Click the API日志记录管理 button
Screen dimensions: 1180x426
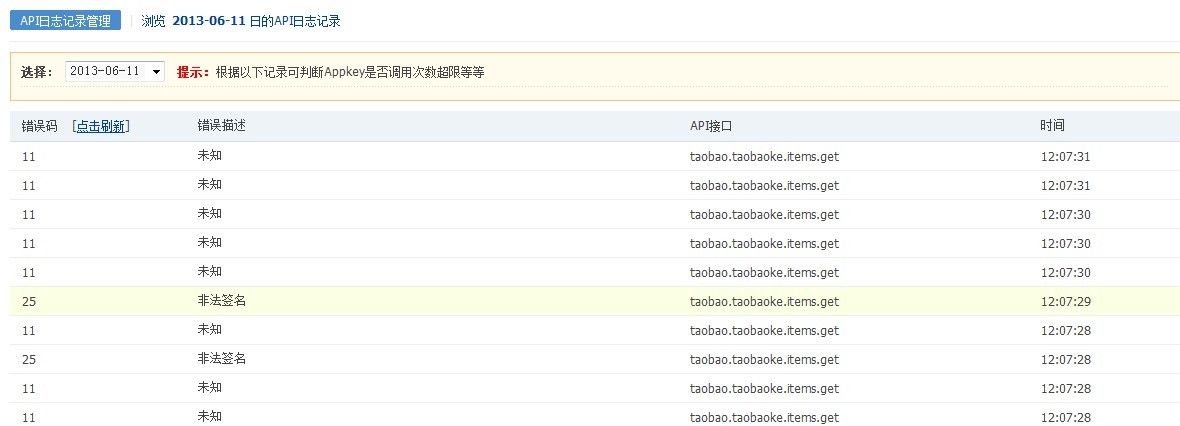(65, 21)
